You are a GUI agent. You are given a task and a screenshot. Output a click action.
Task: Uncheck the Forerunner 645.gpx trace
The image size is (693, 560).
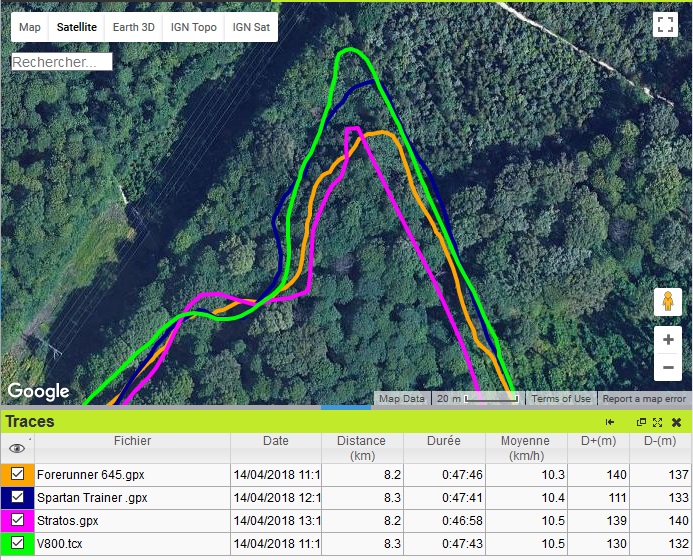[18, 474]
